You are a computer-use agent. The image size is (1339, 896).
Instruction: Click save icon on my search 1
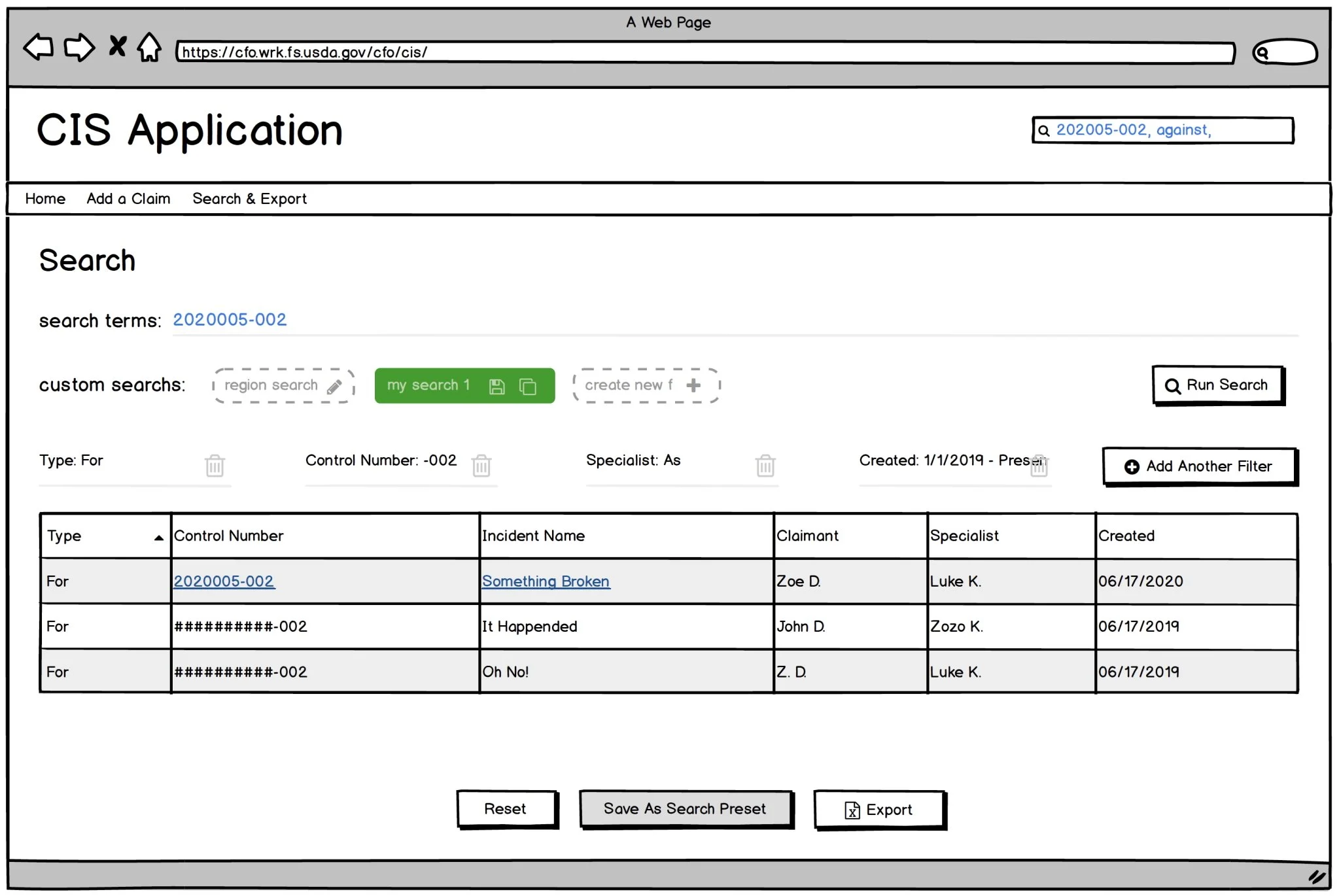pos(497,387)
